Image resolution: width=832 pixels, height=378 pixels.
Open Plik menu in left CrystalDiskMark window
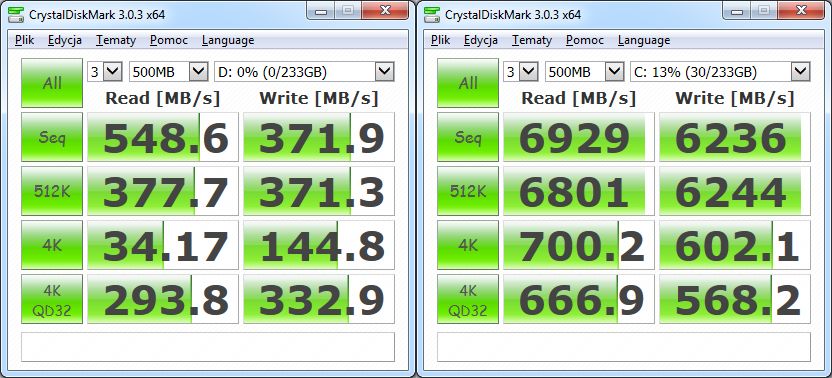25,40
